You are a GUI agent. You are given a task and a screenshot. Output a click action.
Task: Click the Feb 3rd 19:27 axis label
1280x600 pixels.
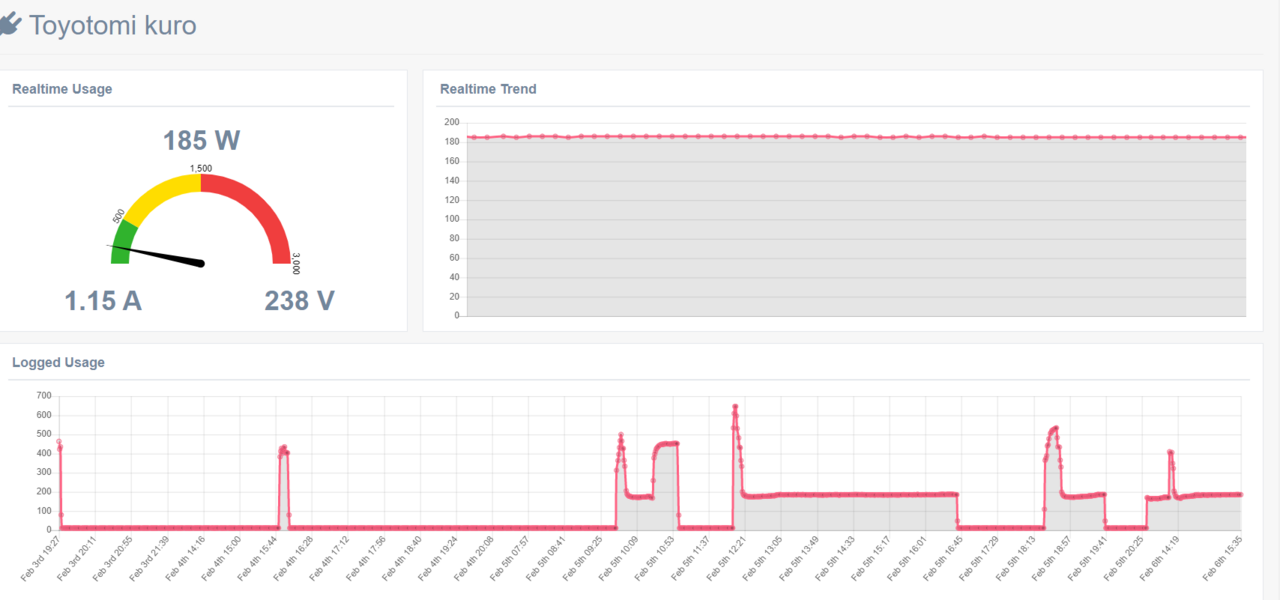pos(39,558)
